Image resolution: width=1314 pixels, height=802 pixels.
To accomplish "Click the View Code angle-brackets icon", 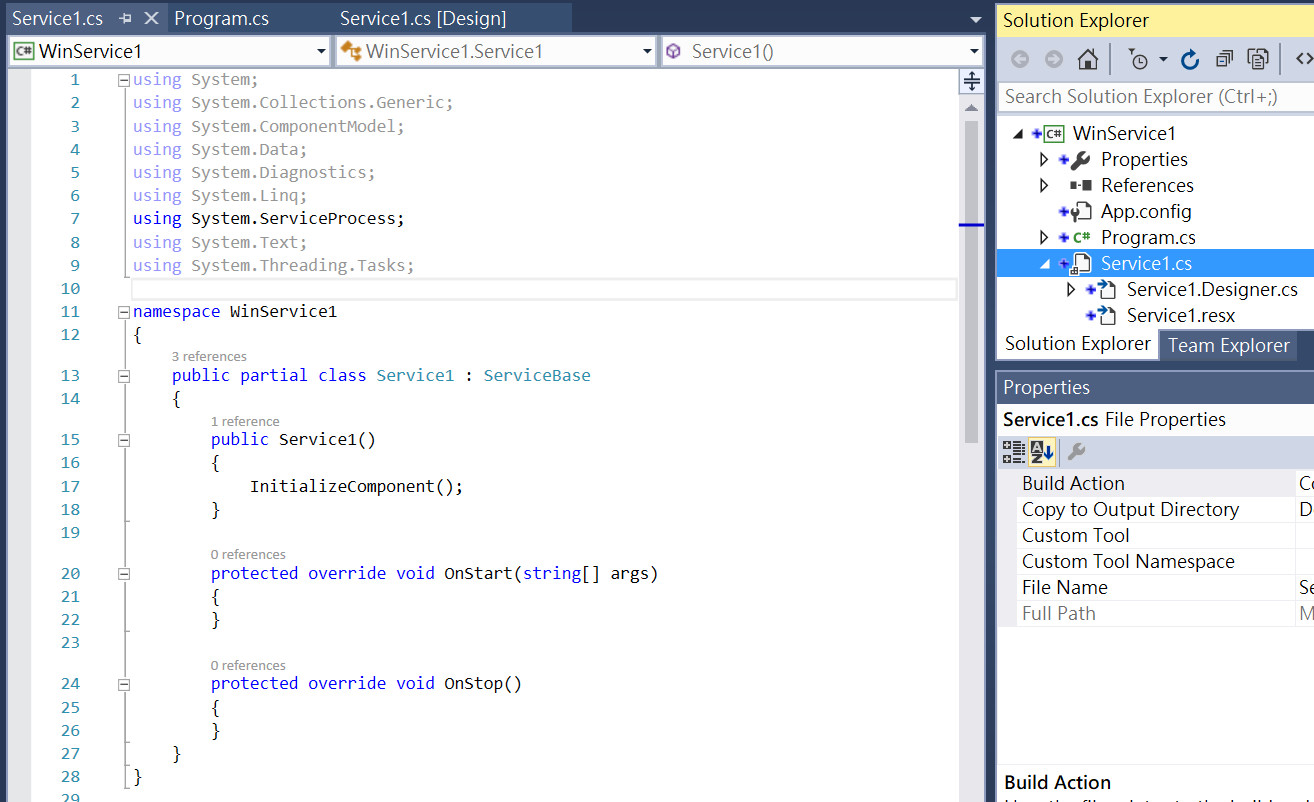I will 1304,60.
